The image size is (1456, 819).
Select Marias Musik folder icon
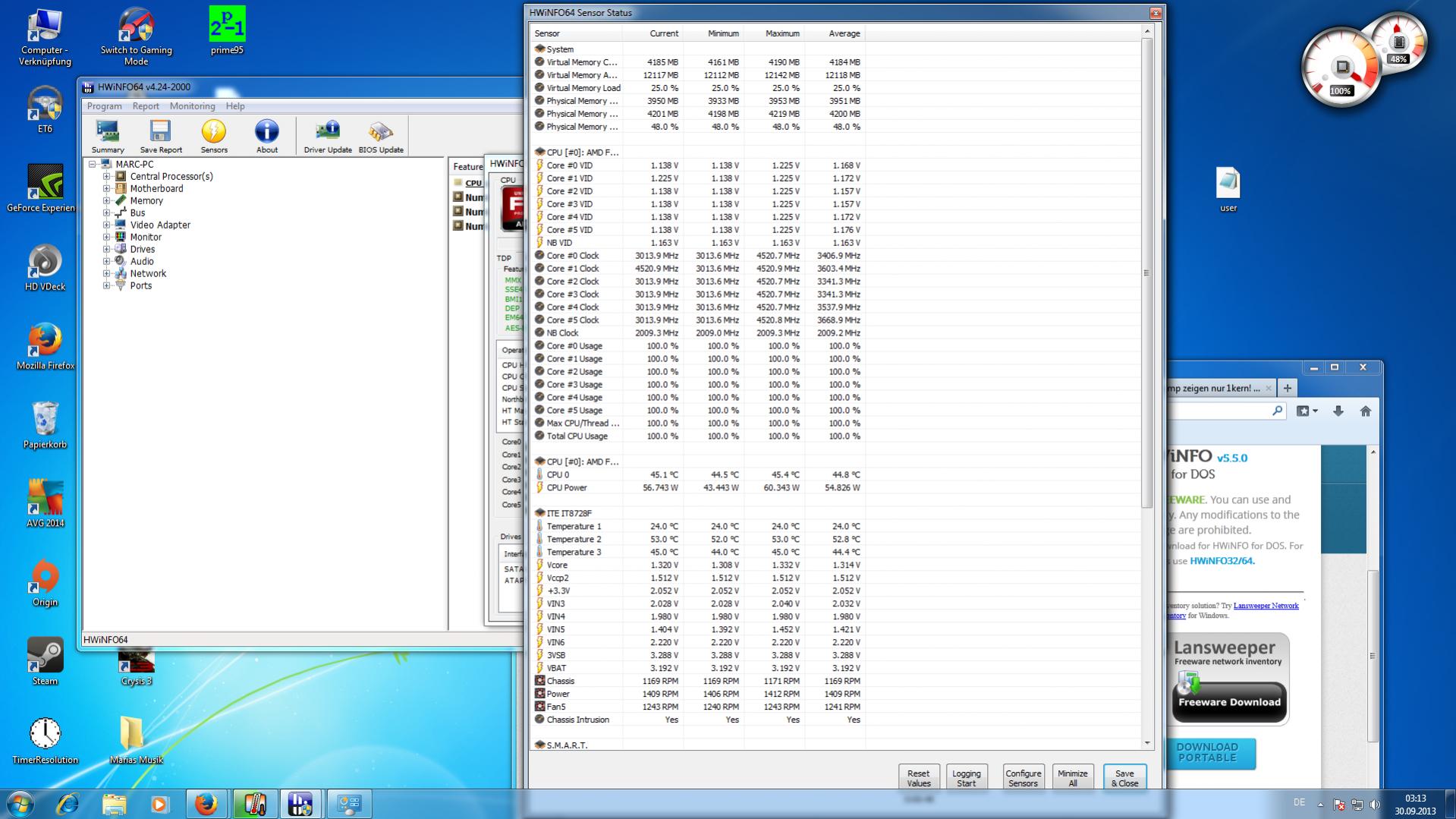click(137, 741)
